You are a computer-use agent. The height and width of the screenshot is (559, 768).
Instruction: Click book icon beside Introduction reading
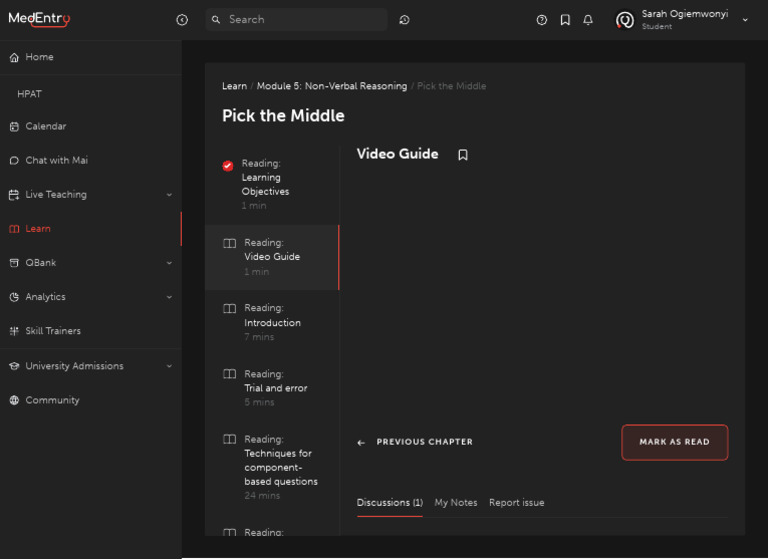tap(229, 309)
